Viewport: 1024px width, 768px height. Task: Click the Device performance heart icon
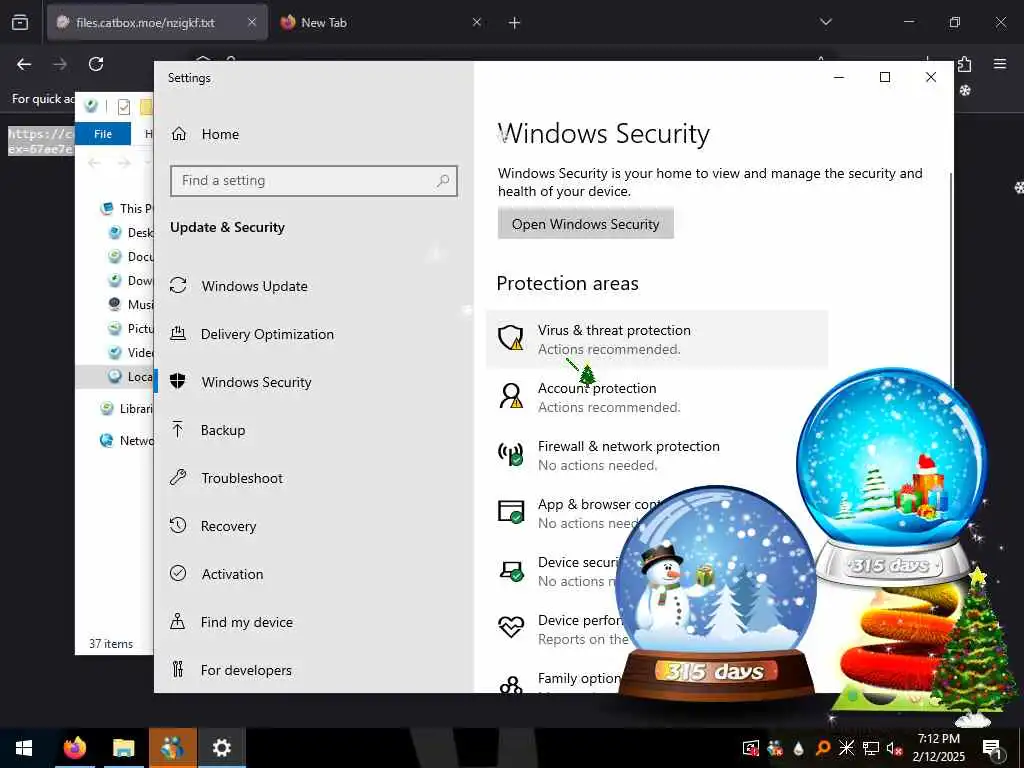point(511,628)
